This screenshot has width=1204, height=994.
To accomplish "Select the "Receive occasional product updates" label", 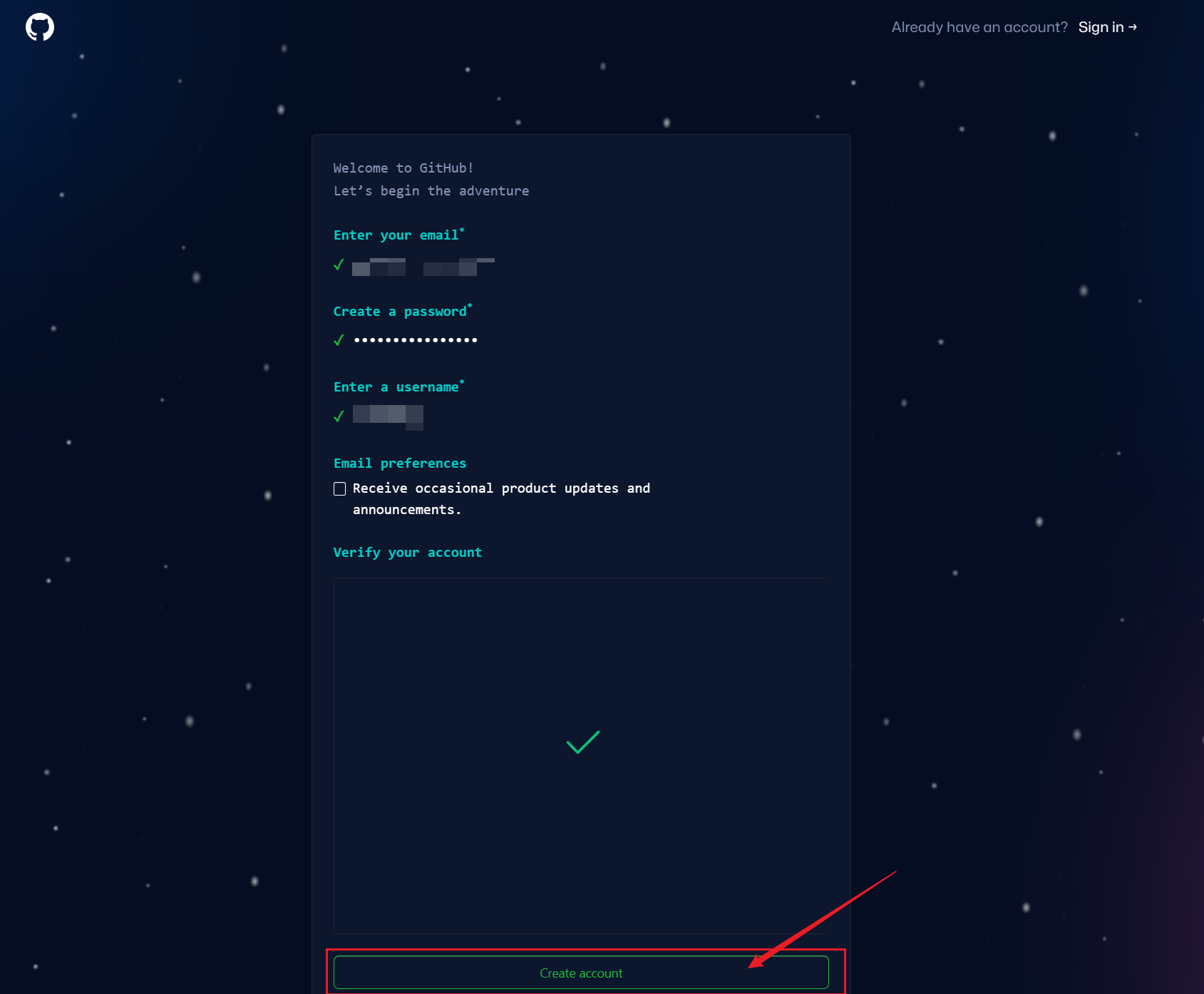I will coord(501,499).
